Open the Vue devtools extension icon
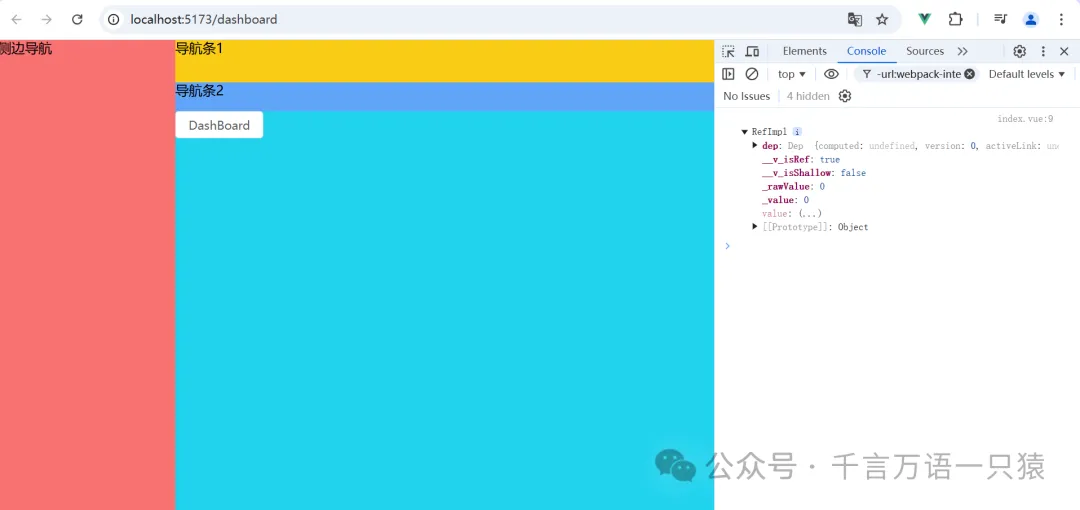1080x510 pixels. [925, 19]
